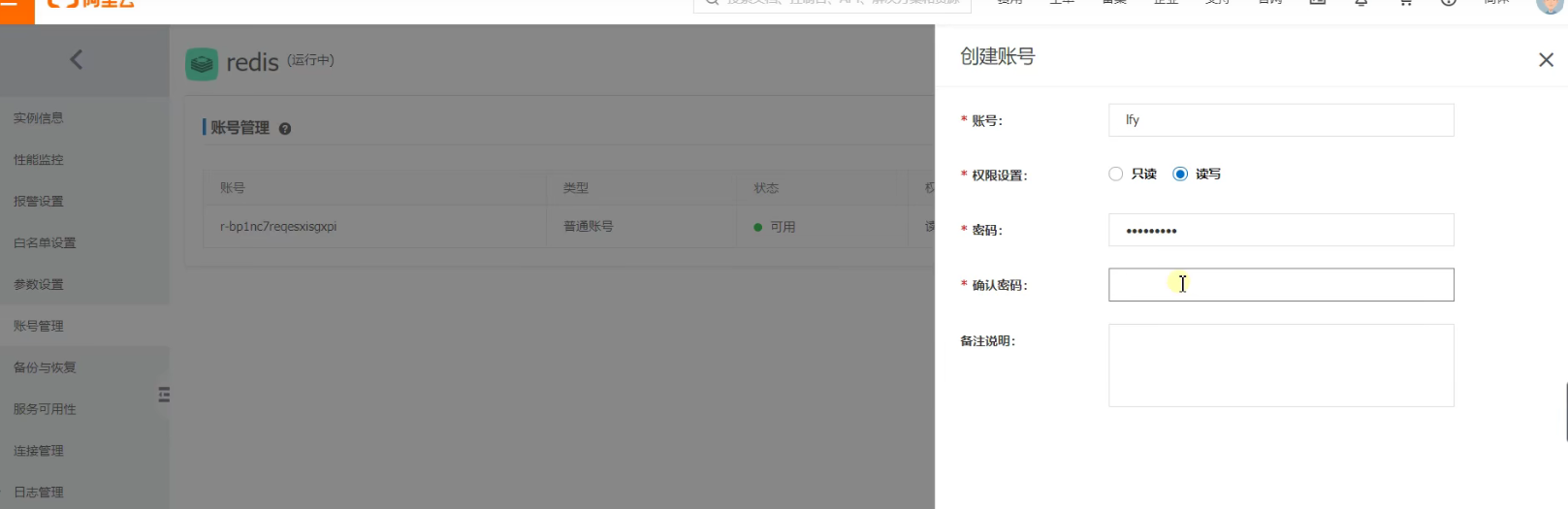Click the 运行中 status text

click(310, 60)
